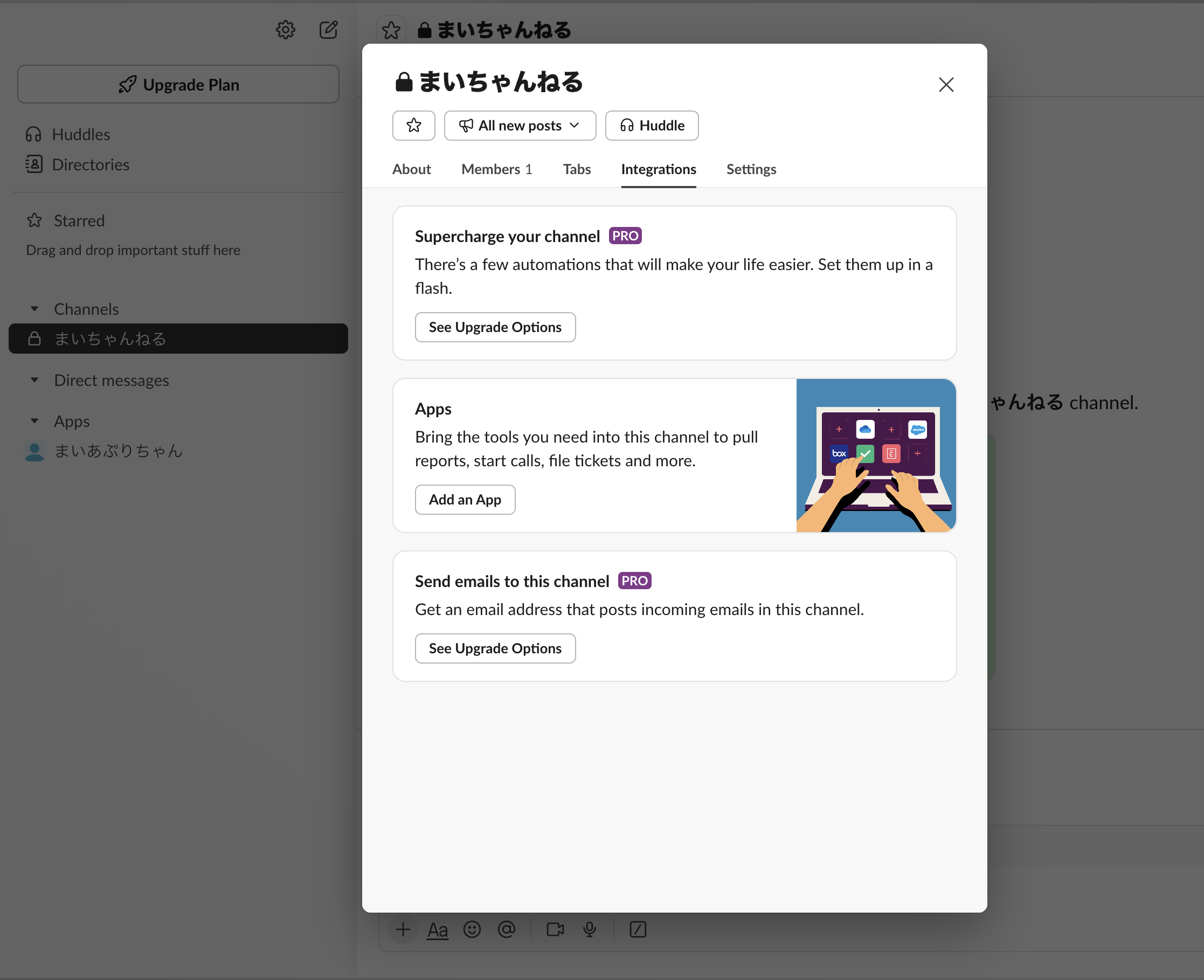Image resolution: width=1204 pixels, height=980 pixels.
Task: Switch to the Members tab
Action: (x=496, y=169)
